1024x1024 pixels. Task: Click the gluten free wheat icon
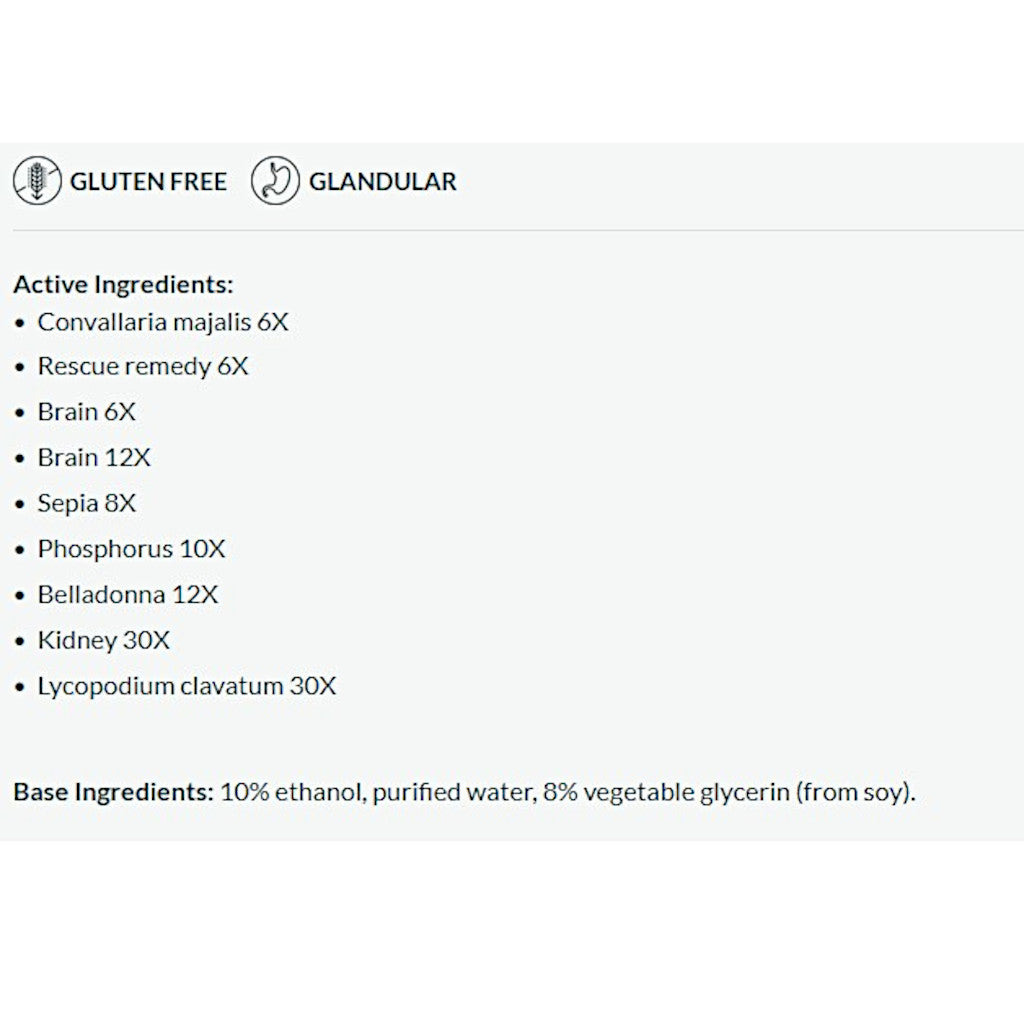click(x=37, y=181)
